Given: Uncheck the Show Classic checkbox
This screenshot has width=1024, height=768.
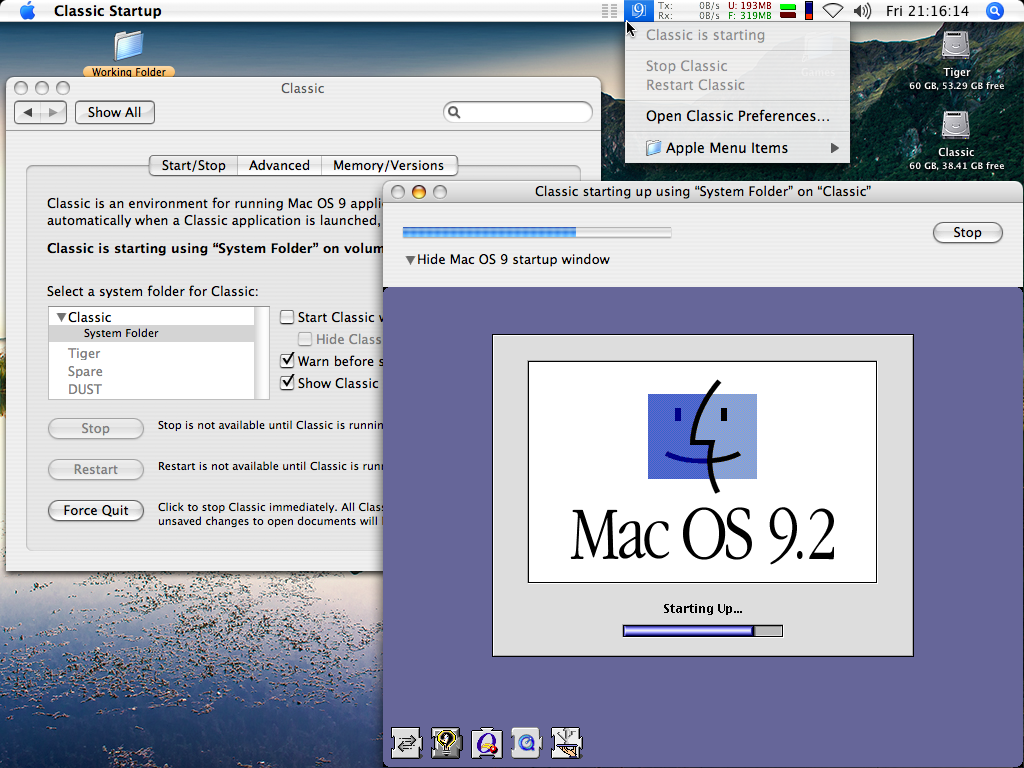Looking at the screenshot, I should pos(287,383).
